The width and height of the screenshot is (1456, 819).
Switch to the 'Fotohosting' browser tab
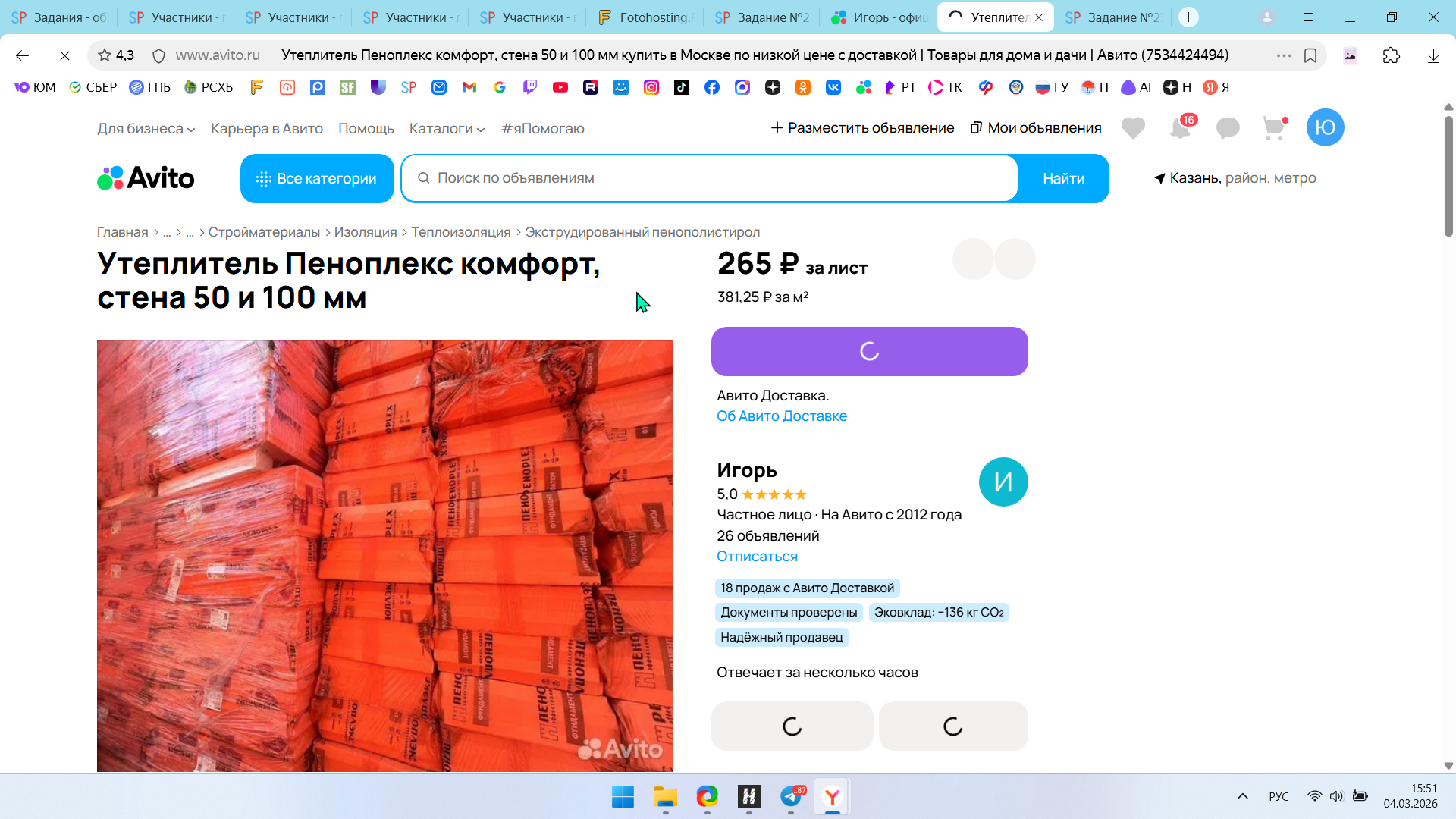coord(645,17)
